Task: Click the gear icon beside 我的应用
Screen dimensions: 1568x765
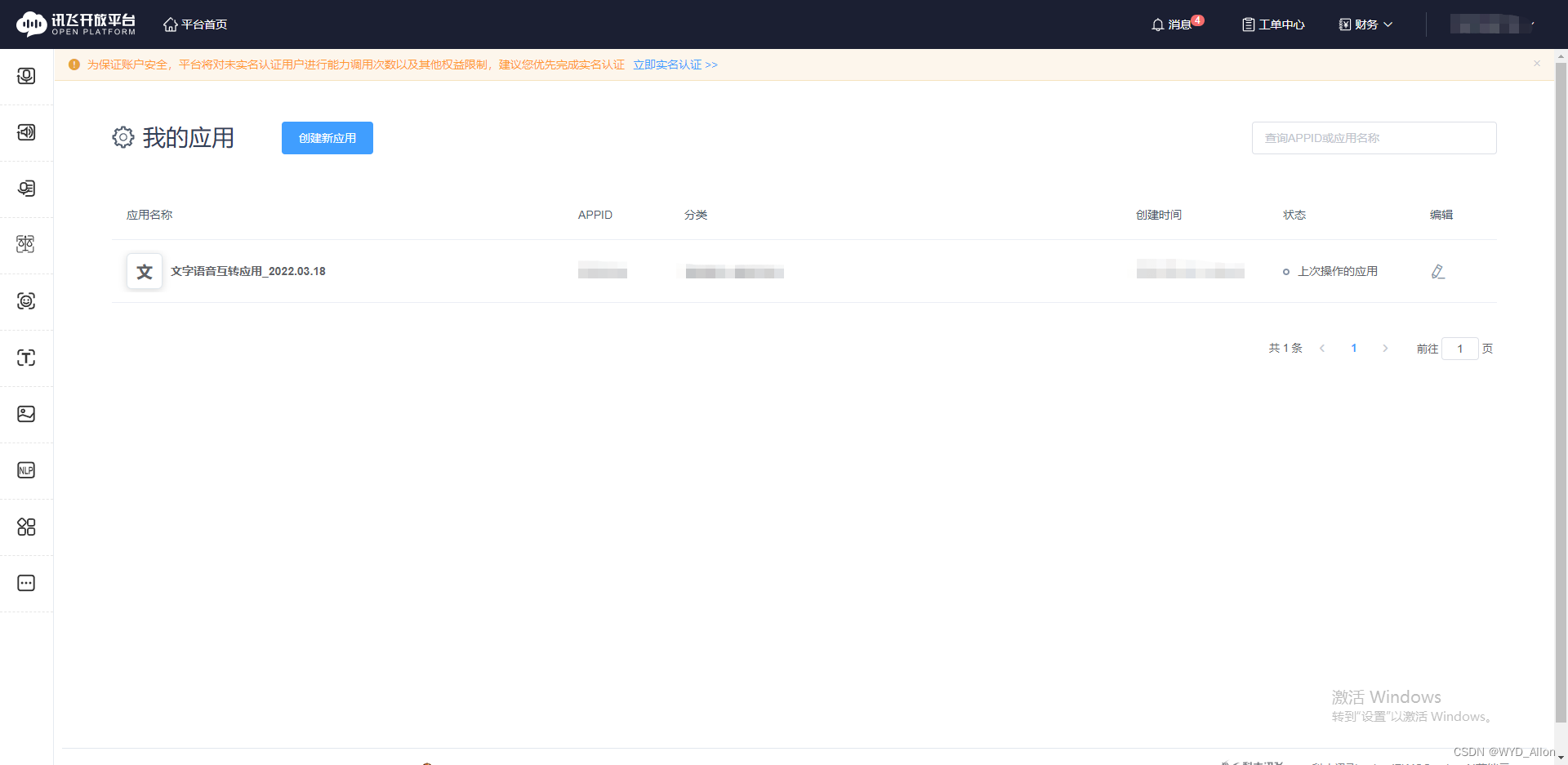Action: [123, 137]
